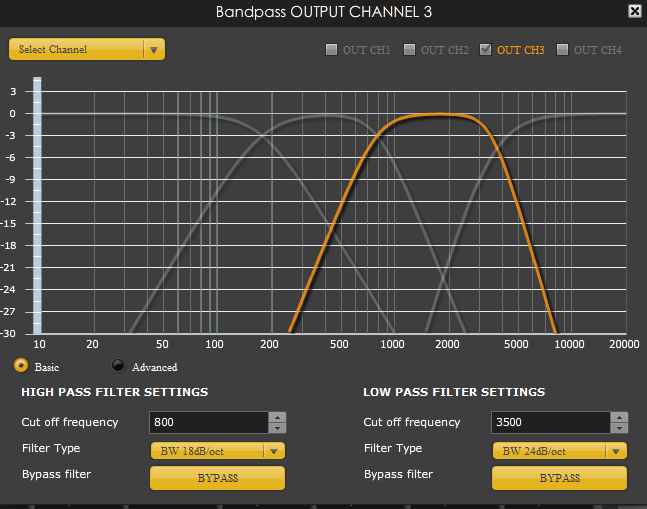Bypass the low pass filter
Image resolution: width=647 pixels, height=509 pixels.
(x=560, y=478)
